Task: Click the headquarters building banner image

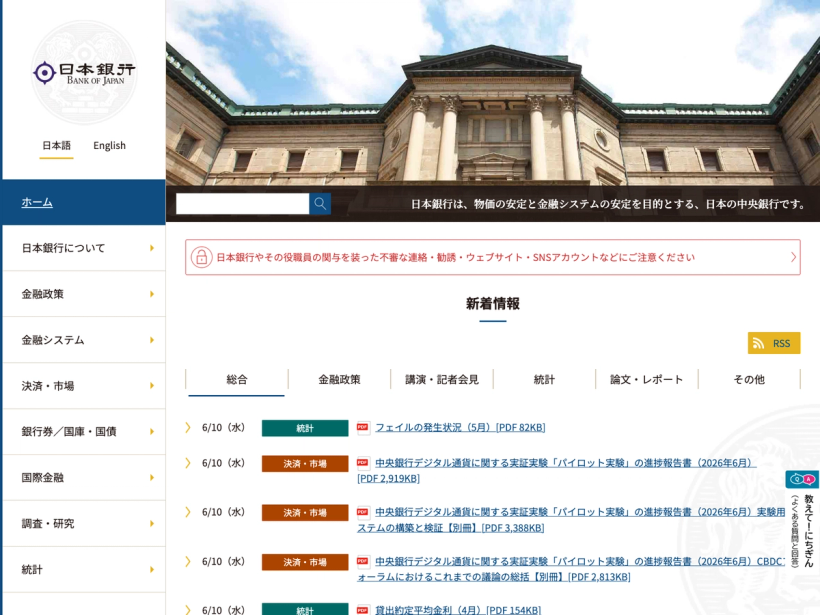Action: pyautogui.click(x=493, y=93)
